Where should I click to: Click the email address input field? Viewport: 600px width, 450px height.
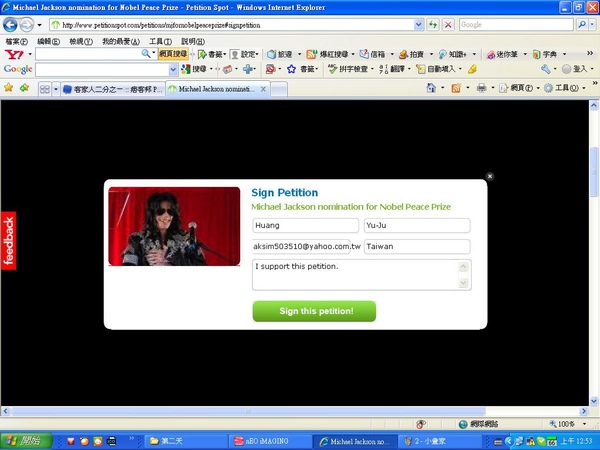point(302,246)
